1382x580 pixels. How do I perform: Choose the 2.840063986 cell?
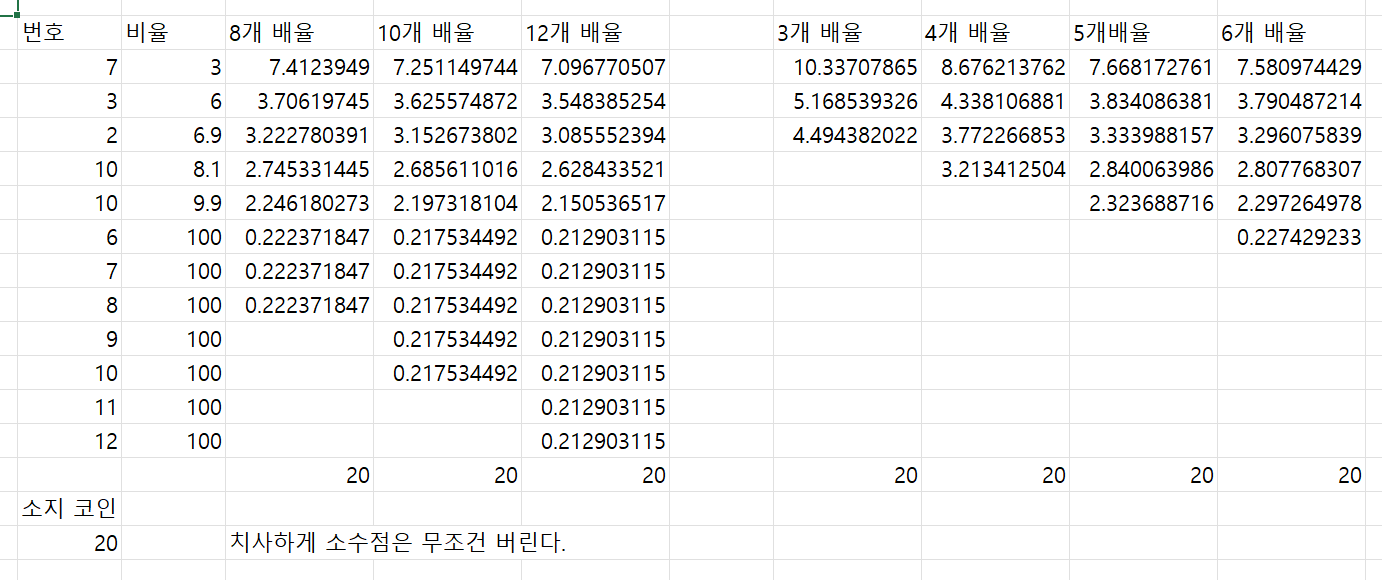1144,170
